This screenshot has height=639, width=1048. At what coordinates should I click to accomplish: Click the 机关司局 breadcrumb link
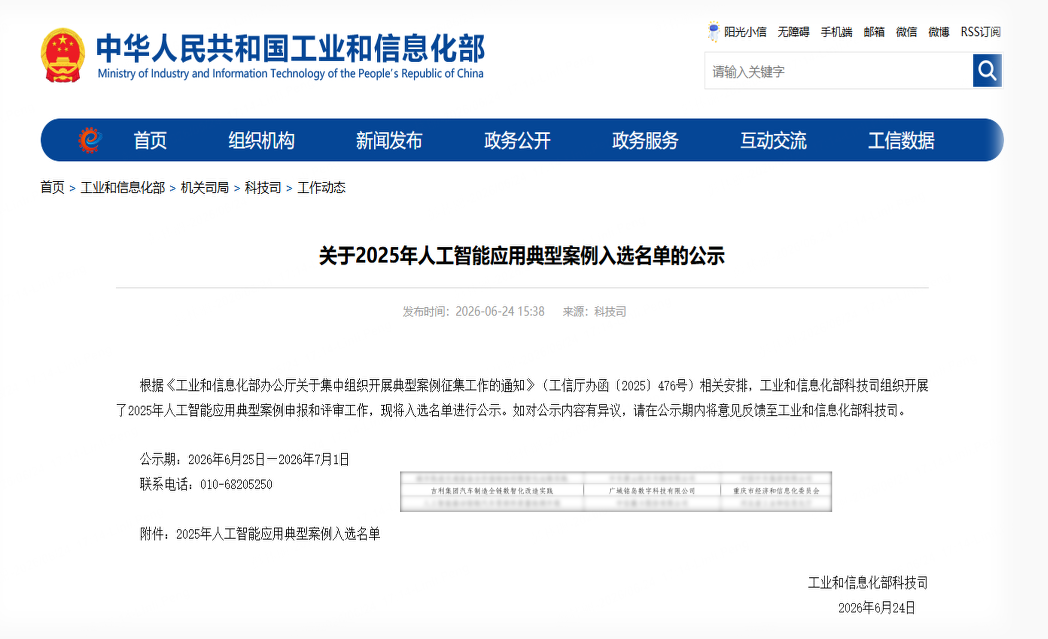(205, 188)
